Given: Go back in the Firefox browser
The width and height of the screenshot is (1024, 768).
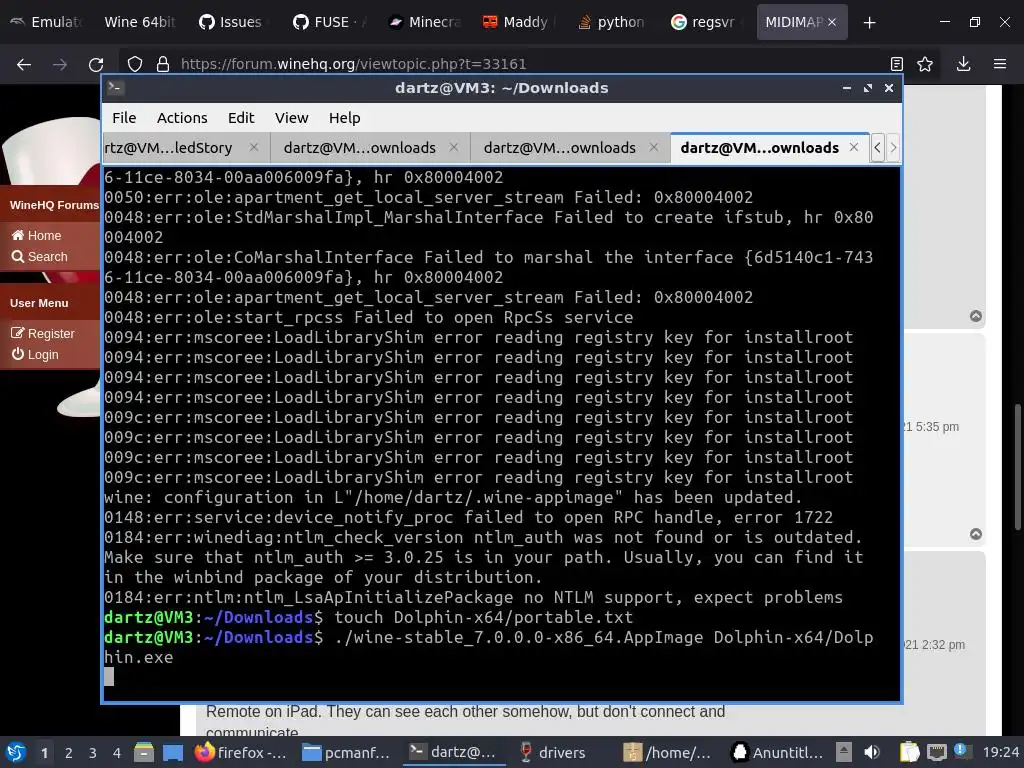Looking at the screenshot, I should [24, 64].
